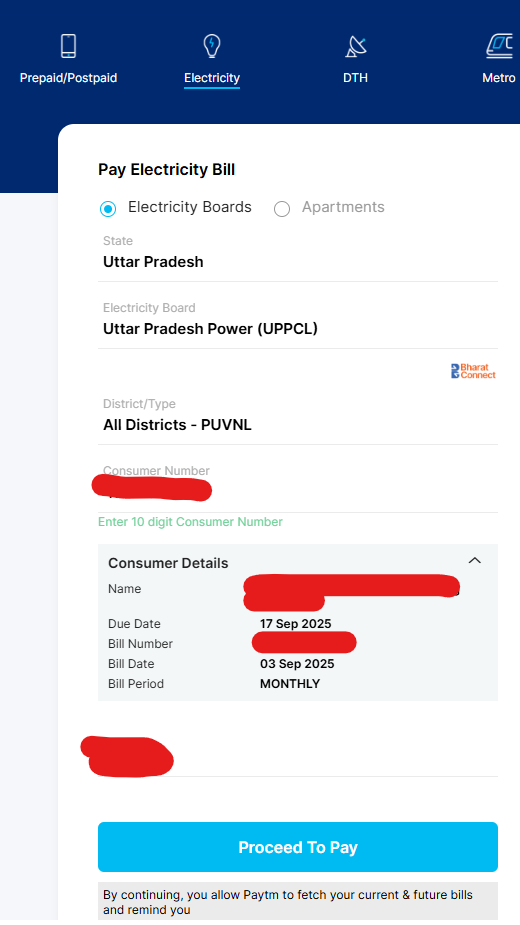
Task: Open the State dropdown showing Uttar Pradesh
Action: point(298,255)
